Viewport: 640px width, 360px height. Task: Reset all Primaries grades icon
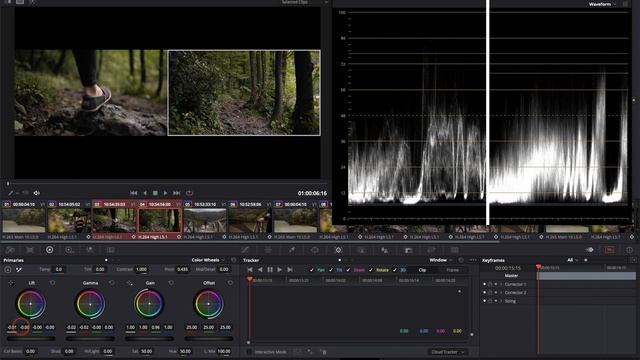coord(233,260)
